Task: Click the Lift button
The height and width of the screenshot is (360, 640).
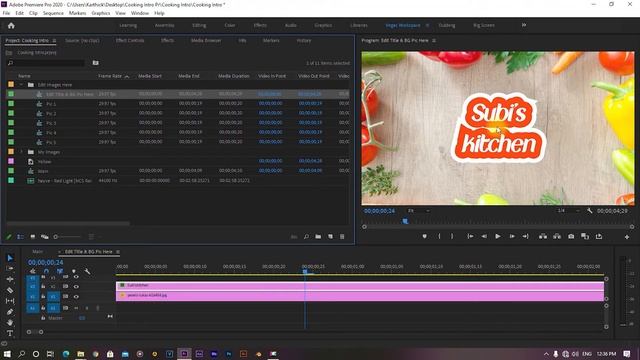Action: tap(543, 236)
